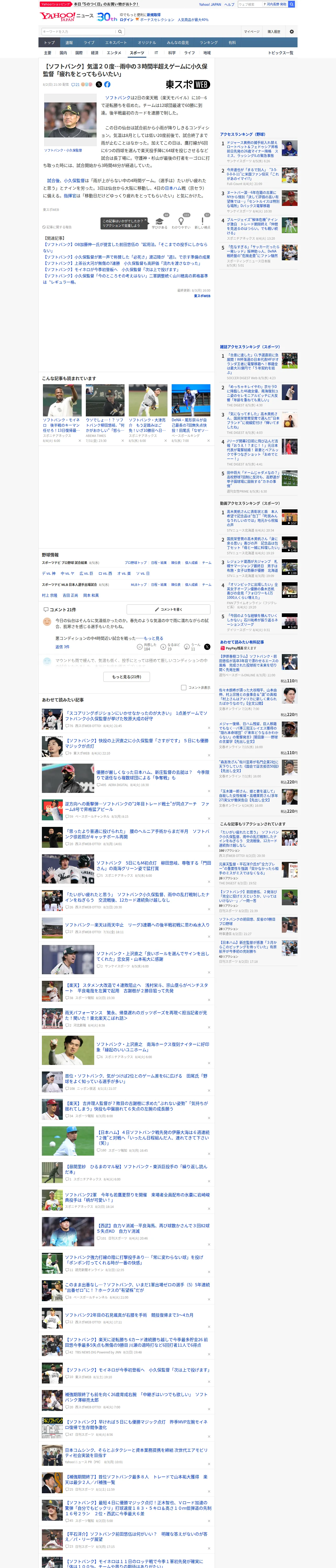Click the コメントを書く button

[x=168, y=609]
